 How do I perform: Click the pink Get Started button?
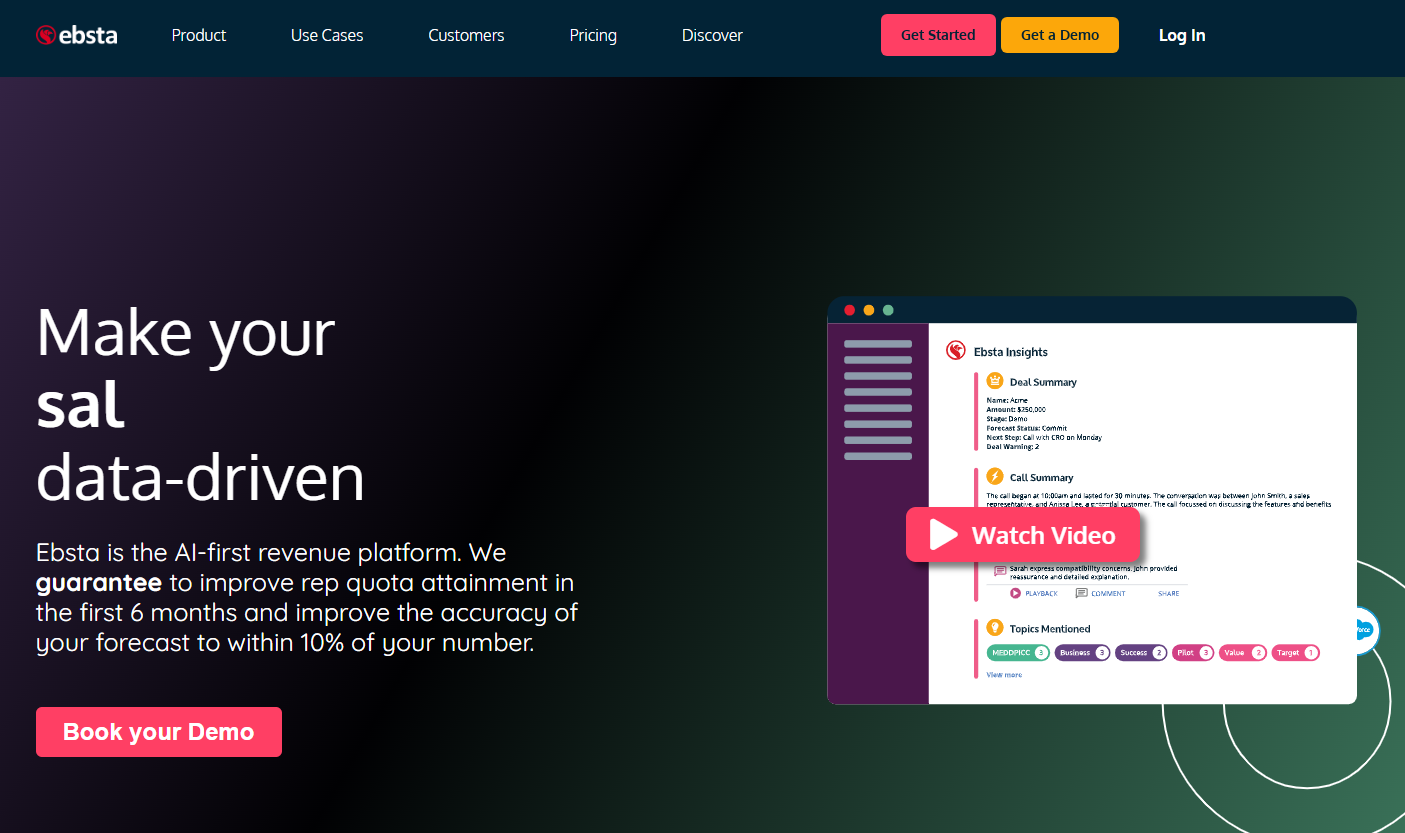(938, 35)
